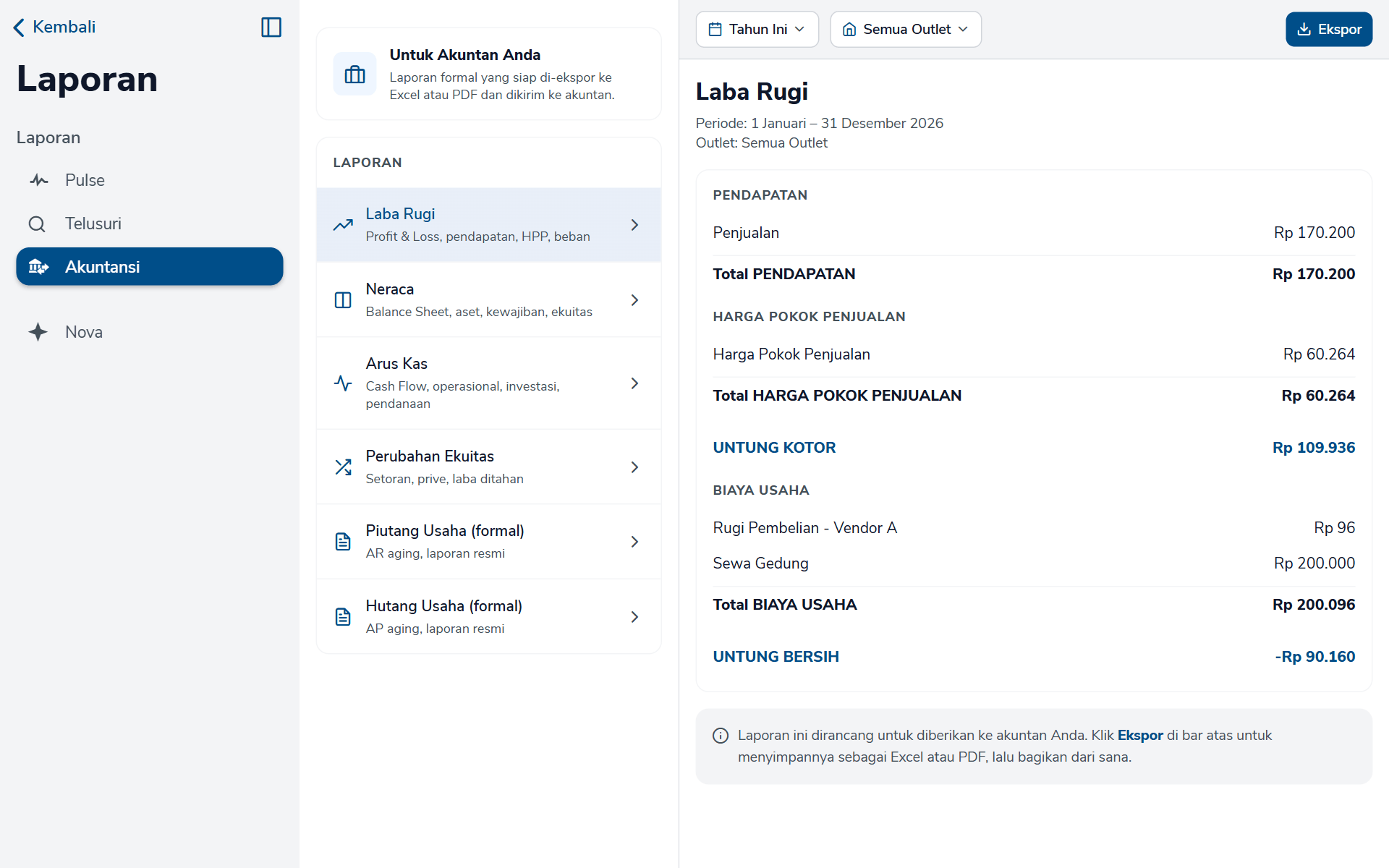
Task: Click the Hutang Usaha document icon
Action: tap(343, 617)
